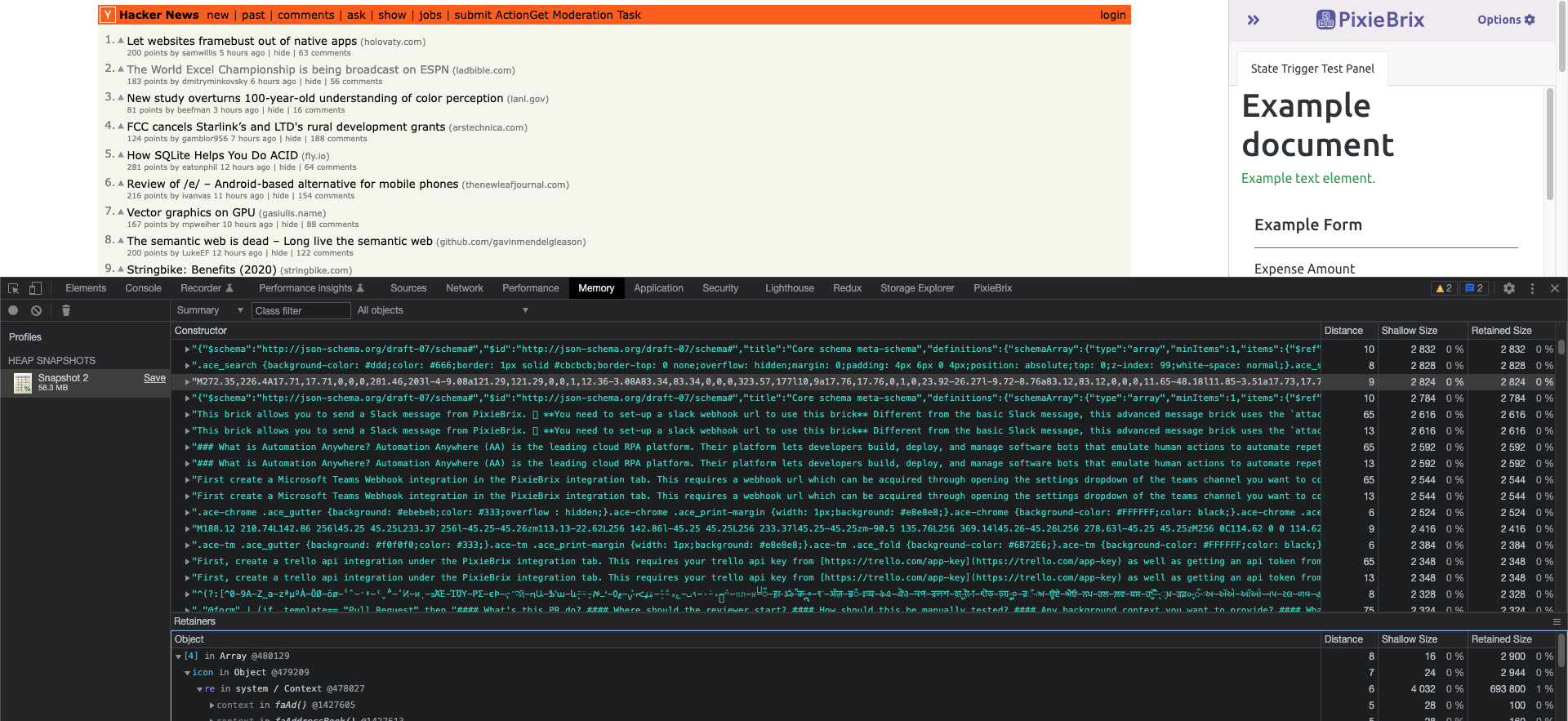Open 'submit ActionGet Moderation Task' link
Image resolution: width=1568 pixels, height=721 pixels.
547,15
